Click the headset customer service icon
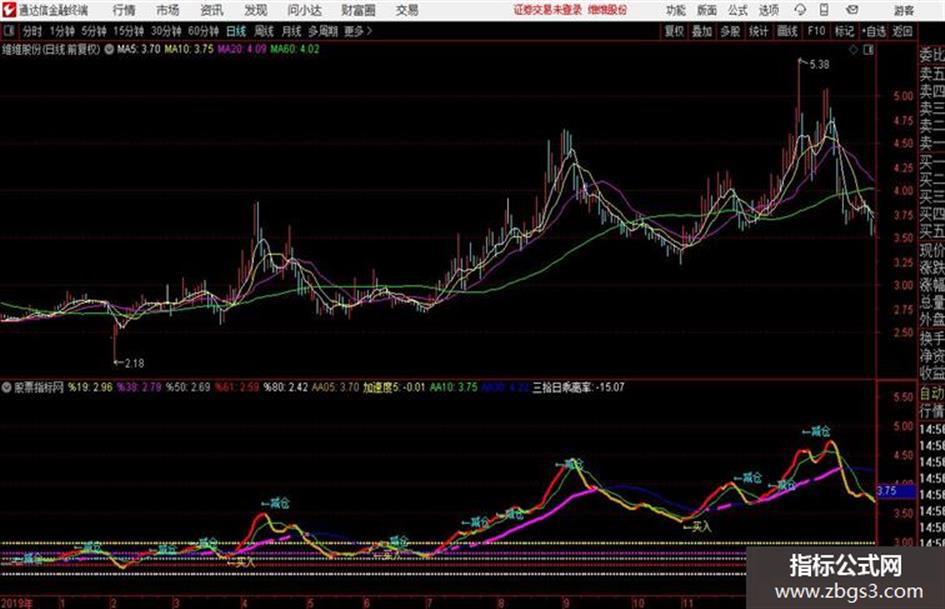This screenshot has width=945, height=609. [800, 10]
